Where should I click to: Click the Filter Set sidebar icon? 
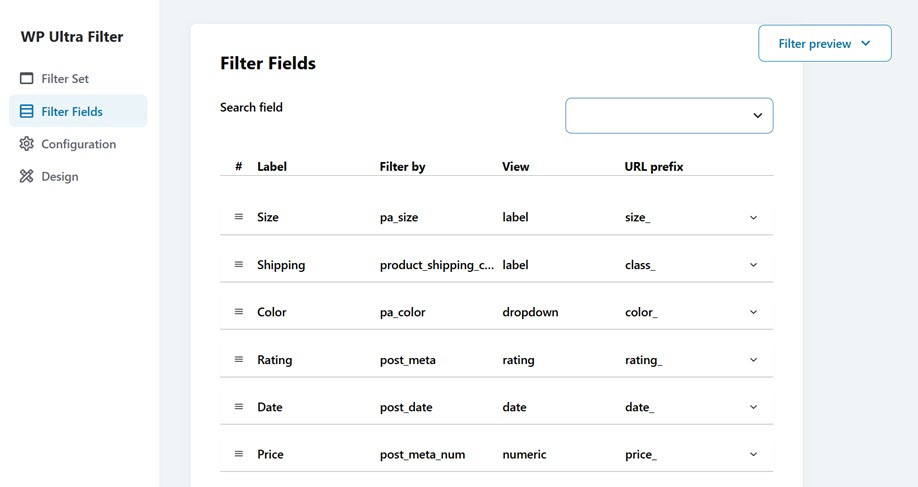[x=27, y=79]
